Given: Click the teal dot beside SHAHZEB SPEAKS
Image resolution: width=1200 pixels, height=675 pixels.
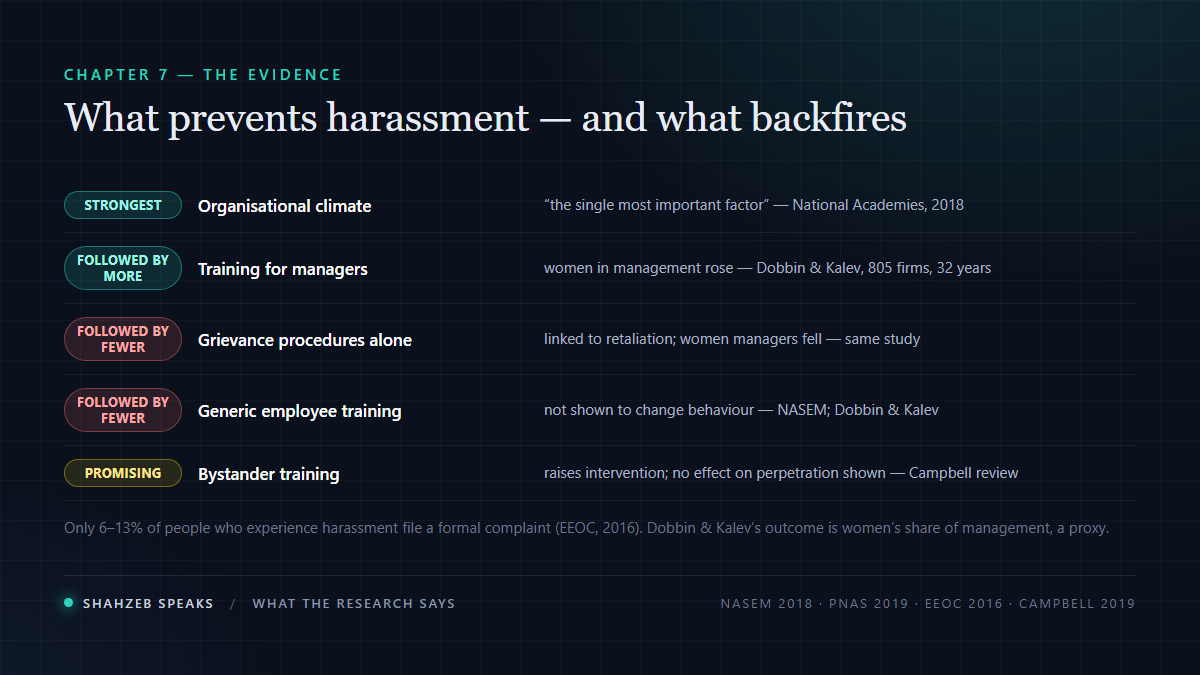Looking at the screenshot, I should [69, 603].
